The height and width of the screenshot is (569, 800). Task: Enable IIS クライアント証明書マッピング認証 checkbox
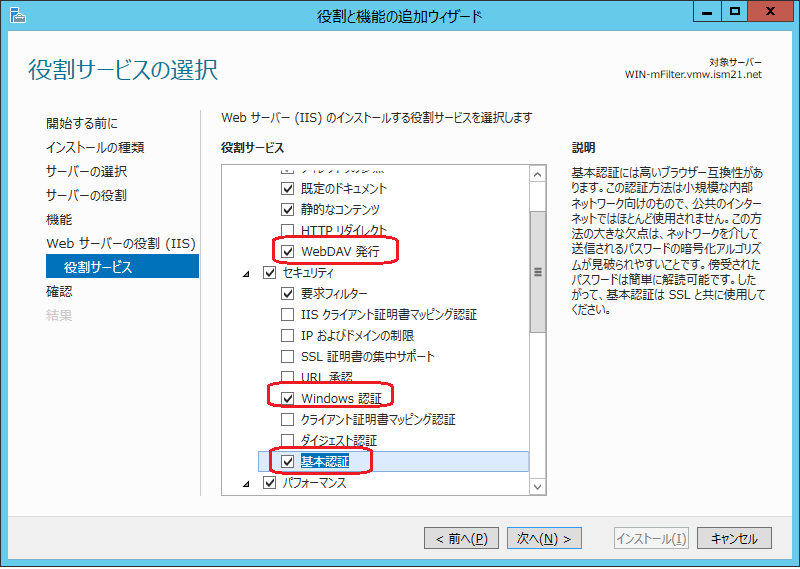[x=288, y=314]
